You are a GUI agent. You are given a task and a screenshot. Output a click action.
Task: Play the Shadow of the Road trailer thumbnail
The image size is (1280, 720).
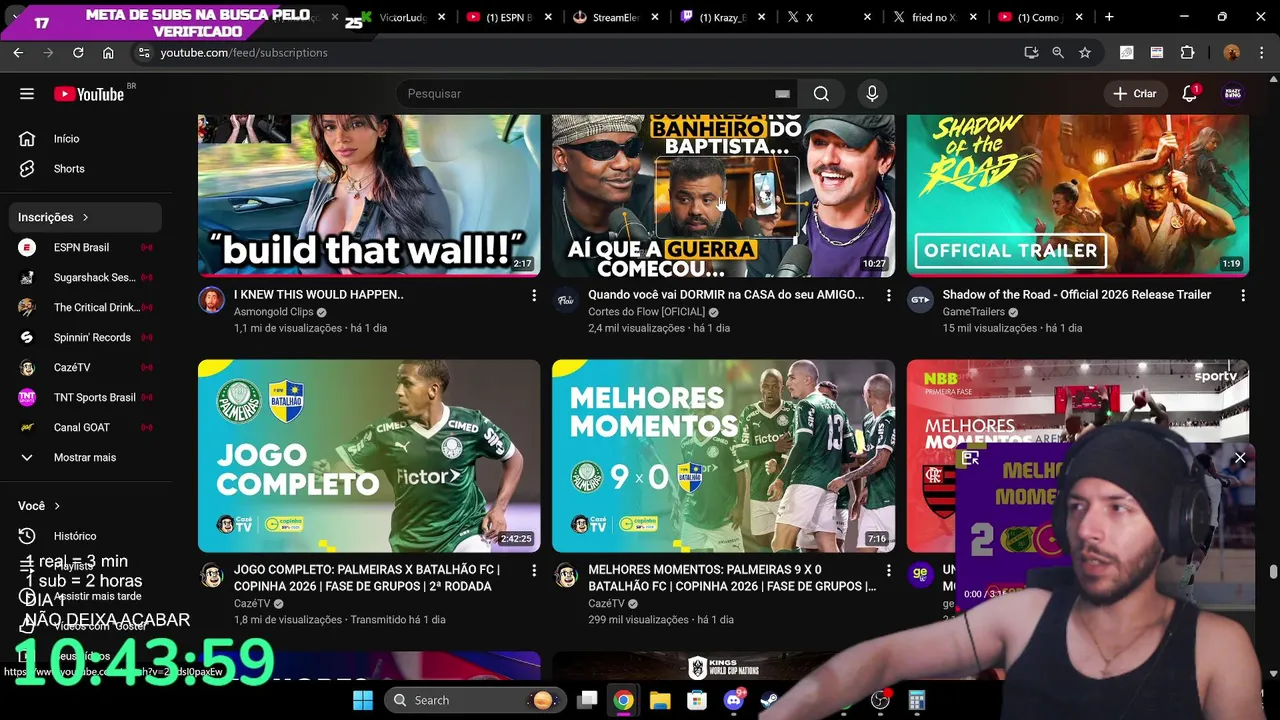coord(1078,196)
